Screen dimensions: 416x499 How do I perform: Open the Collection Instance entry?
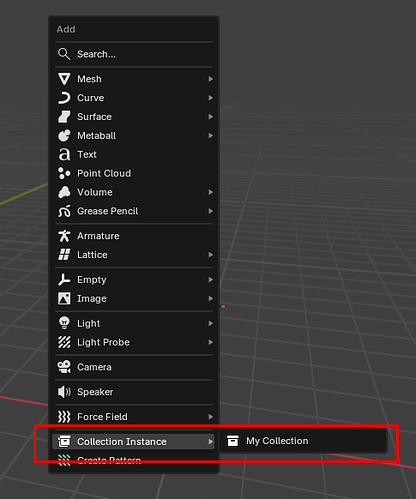(x=134, y=442)
